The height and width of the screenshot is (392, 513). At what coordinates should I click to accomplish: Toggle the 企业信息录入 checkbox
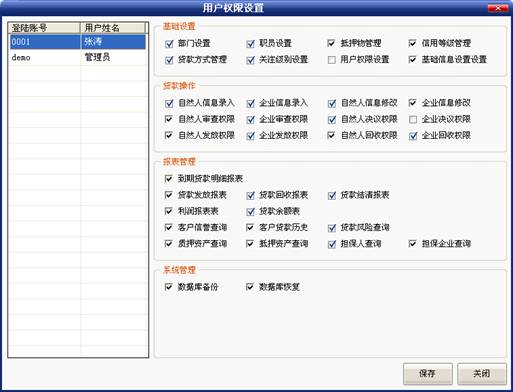coord(250,103)
